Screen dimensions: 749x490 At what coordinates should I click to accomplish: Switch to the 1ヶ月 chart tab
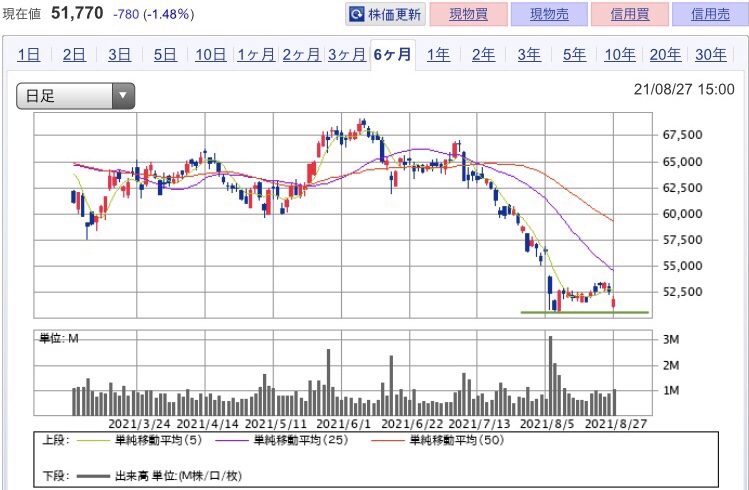point(256,55)
